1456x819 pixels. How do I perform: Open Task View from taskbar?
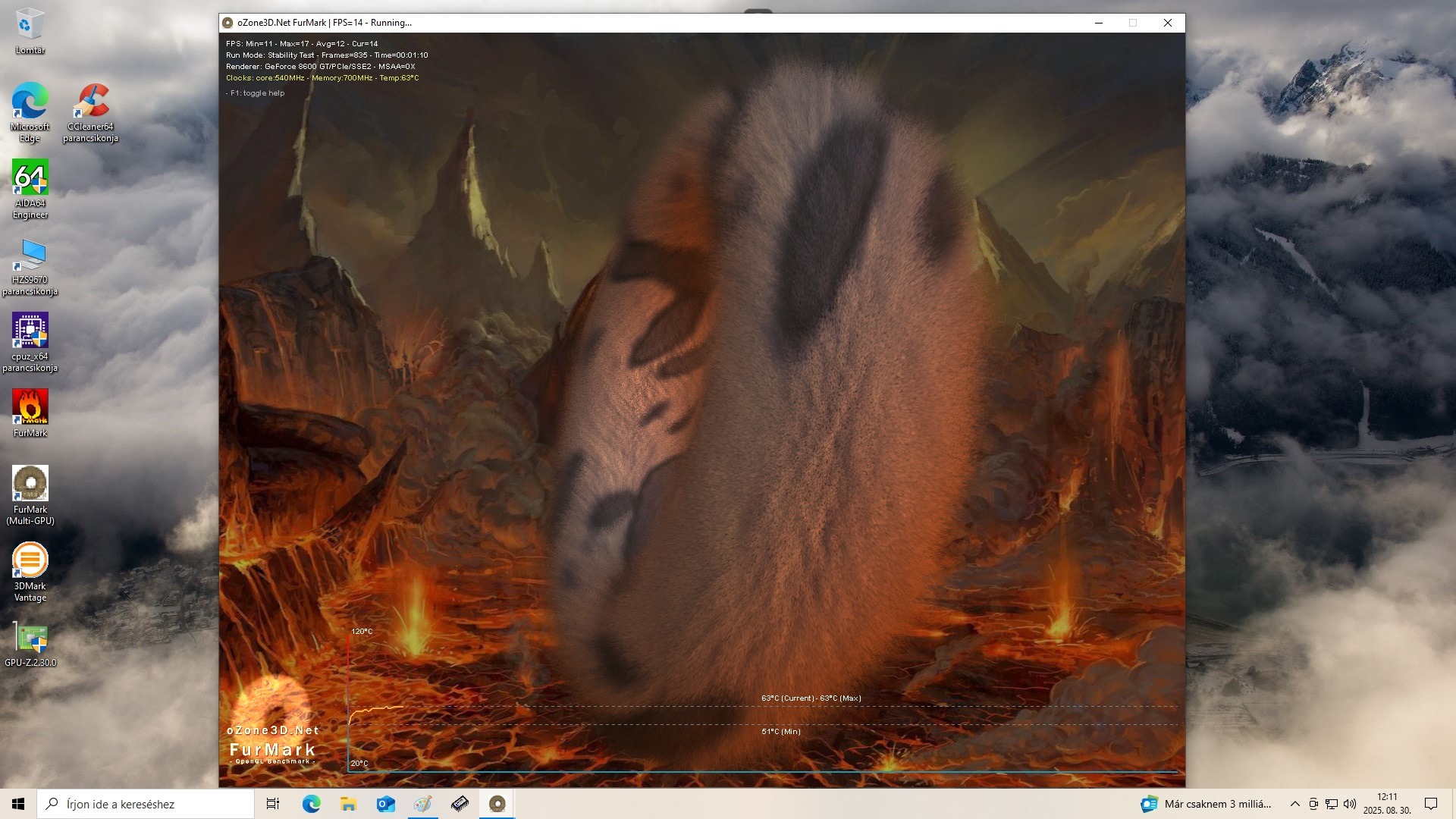point(273,804)
